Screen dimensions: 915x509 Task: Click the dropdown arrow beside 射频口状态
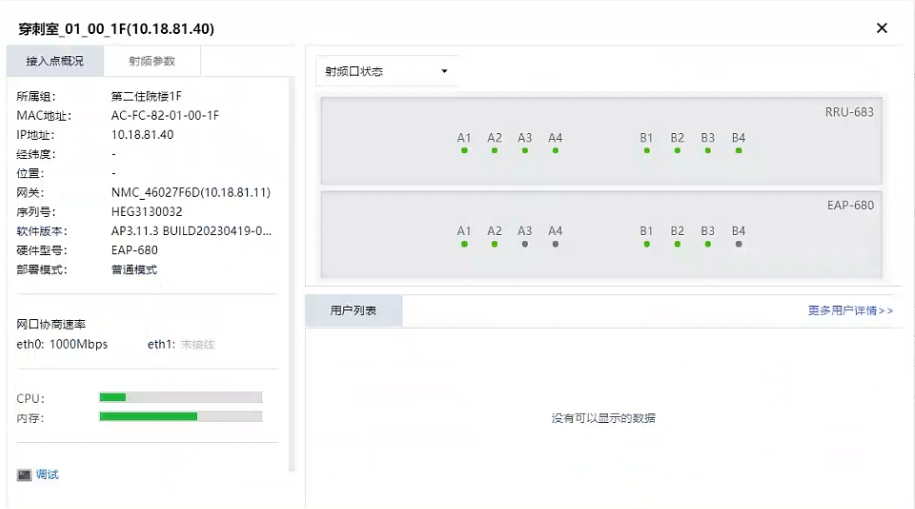click(x=444, y=71)
